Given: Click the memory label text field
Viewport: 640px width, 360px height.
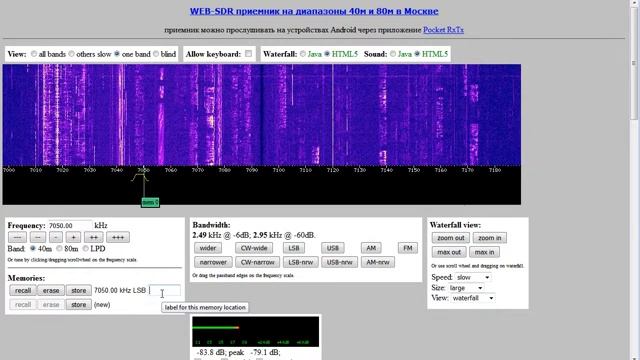Looking at the screenshot, I should pyautogui.click(x=164, y=291).
